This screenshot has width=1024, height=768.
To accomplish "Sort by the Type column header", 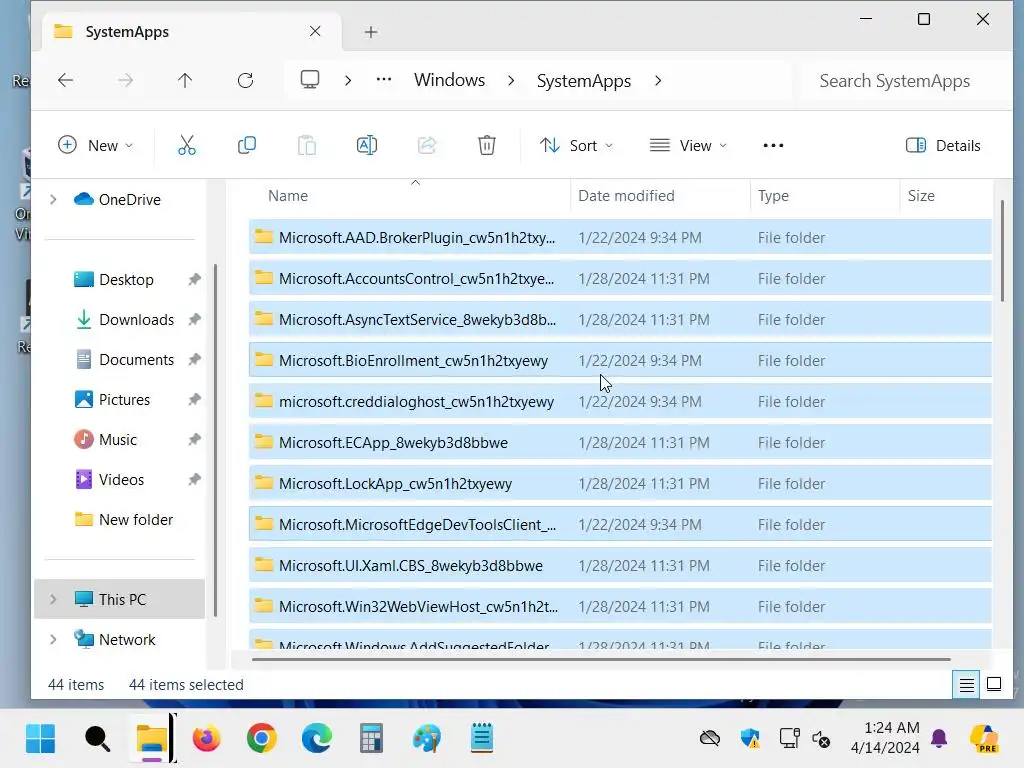I will coord(773,195).
